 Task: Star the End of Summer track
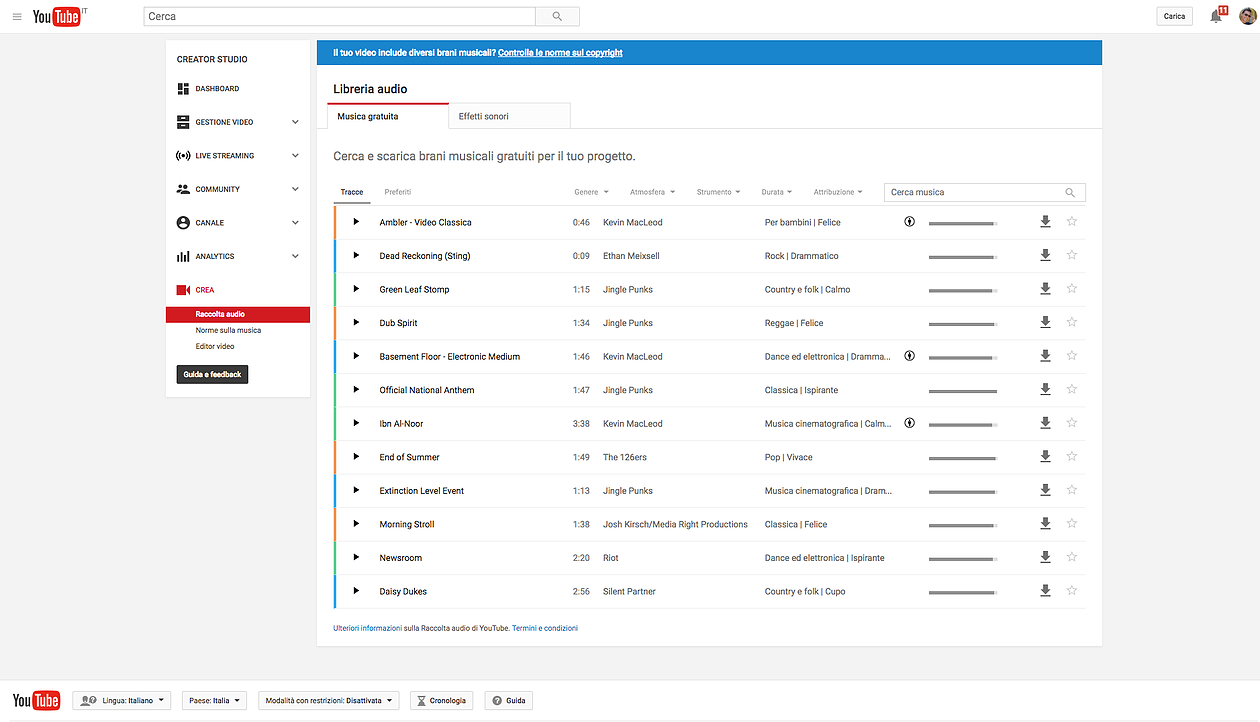[x=1072, y=457]
